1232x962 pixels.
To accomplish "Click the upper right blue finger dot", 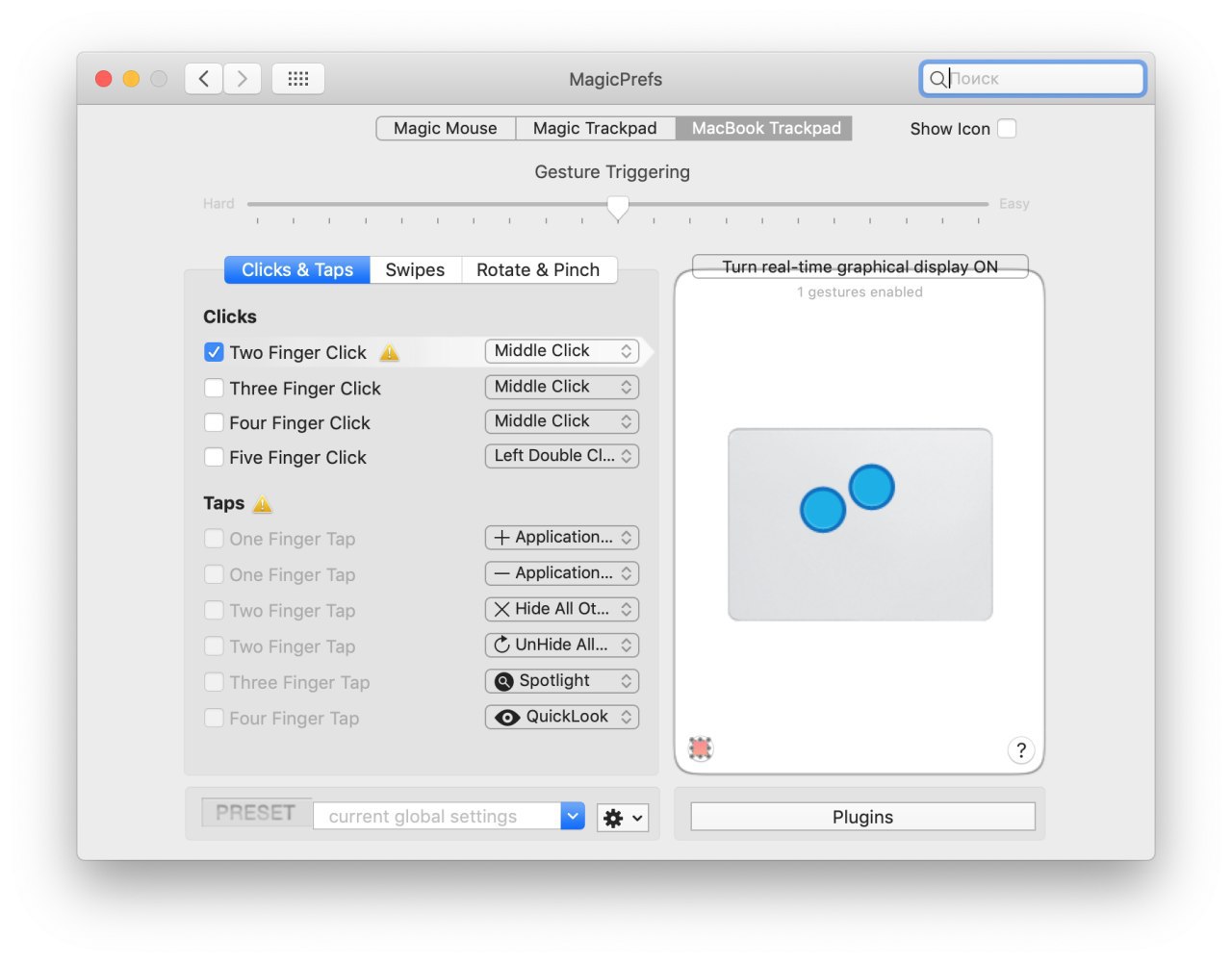I will click(x=872, y=487).
